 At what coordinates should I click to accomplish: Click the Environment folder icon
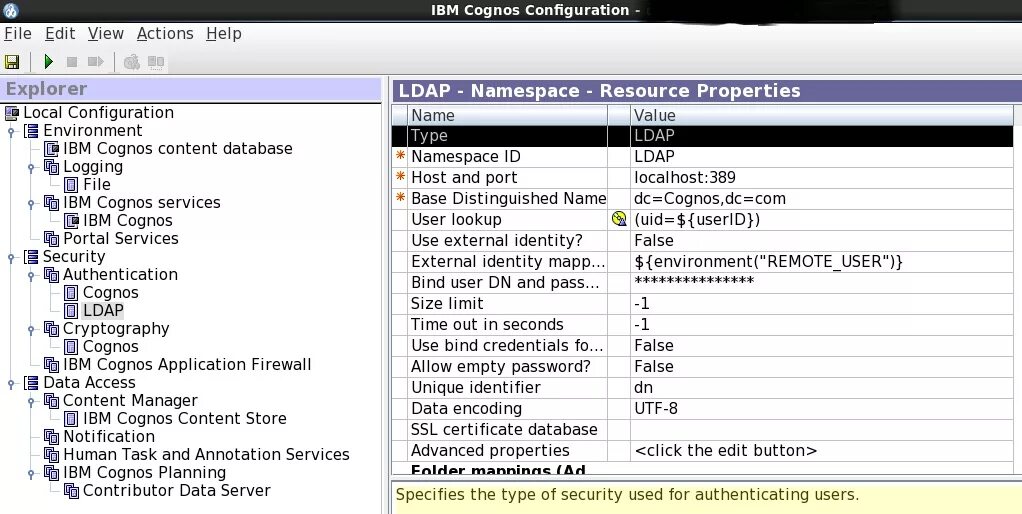pyautogui.click(x=31, y=131)
